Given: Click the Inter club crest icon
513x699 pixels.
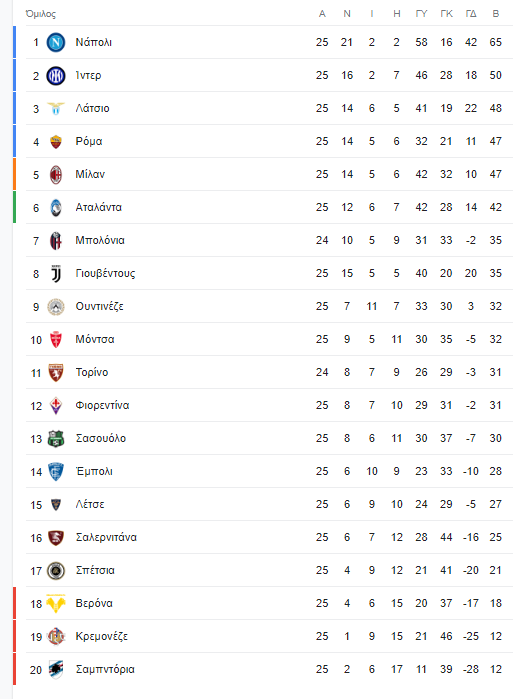Looking at the screenshot, I should point(56,76).
